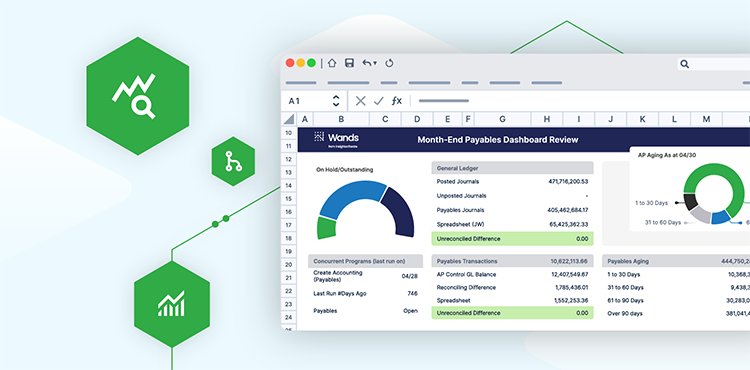Cancel formula entry with the X icon

coord(361,101)
